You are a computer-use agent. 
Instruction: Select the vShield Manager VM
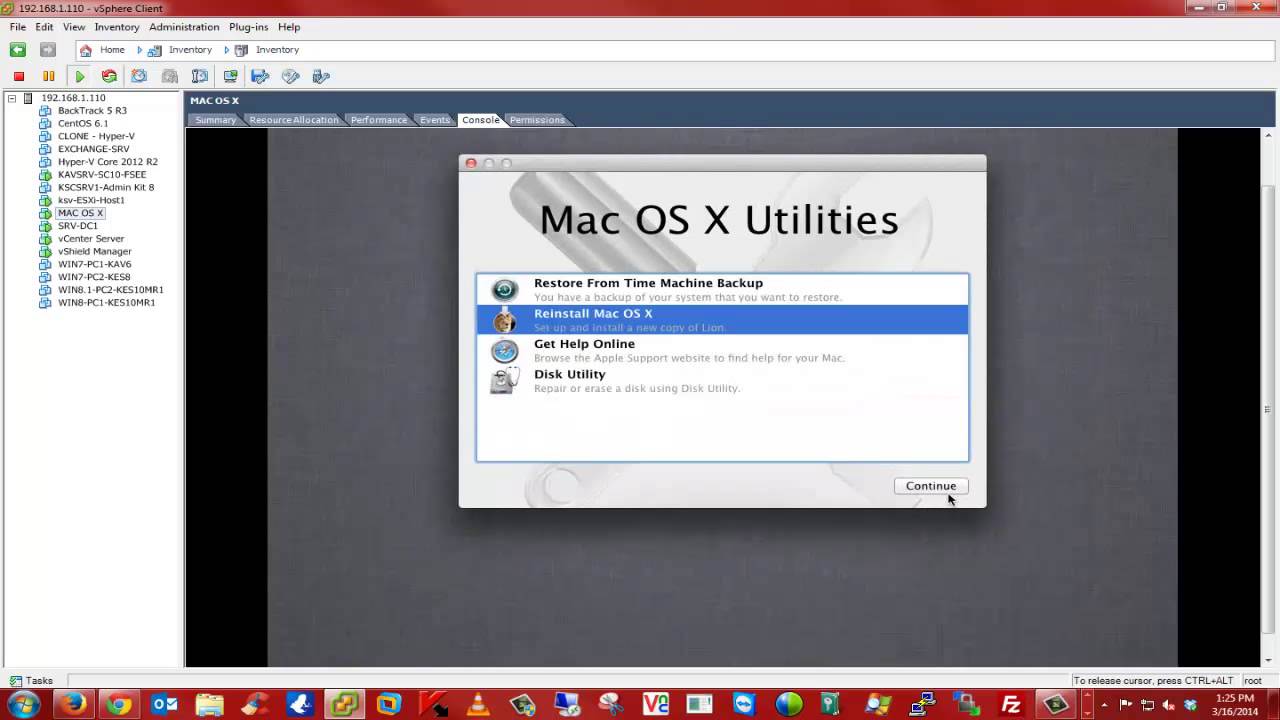94,251
